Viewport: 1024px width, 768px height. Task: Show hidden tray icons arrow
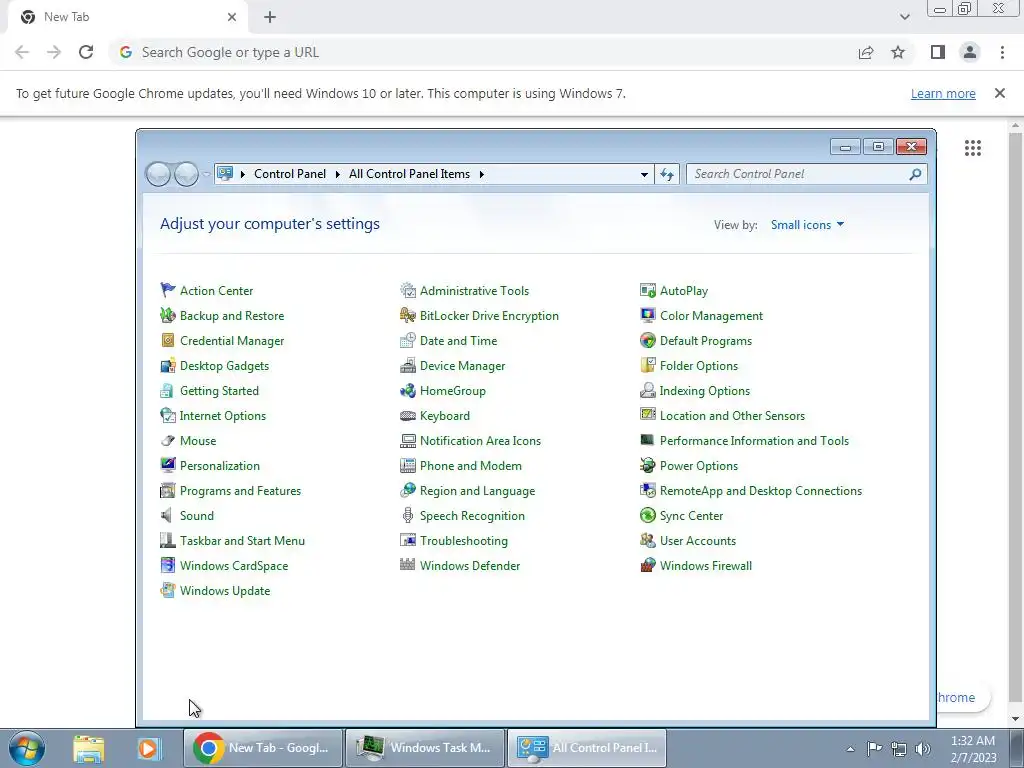850,748
